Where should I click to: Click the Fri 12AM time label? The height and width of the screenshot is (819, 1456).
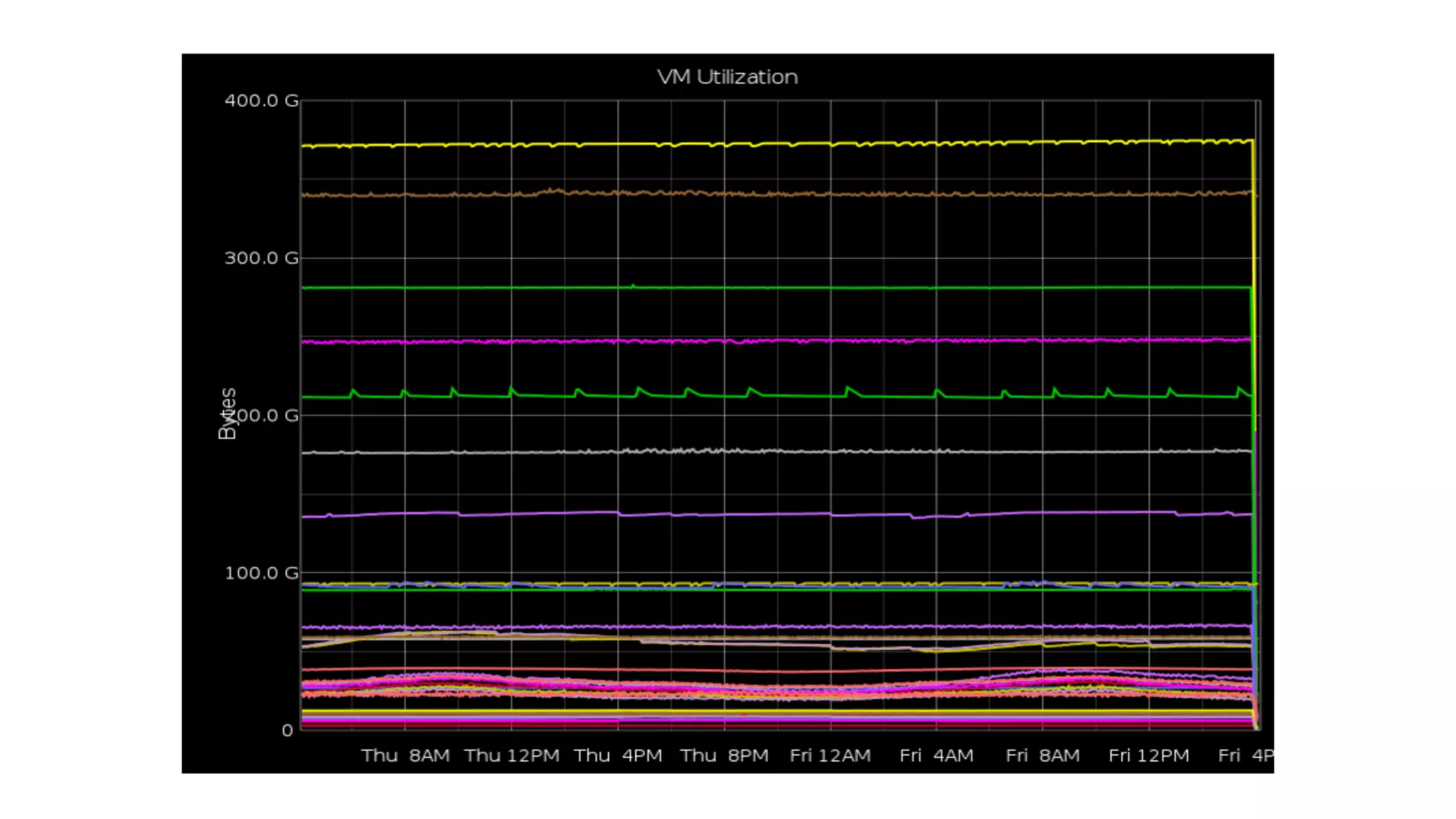[x=830, y=756]
